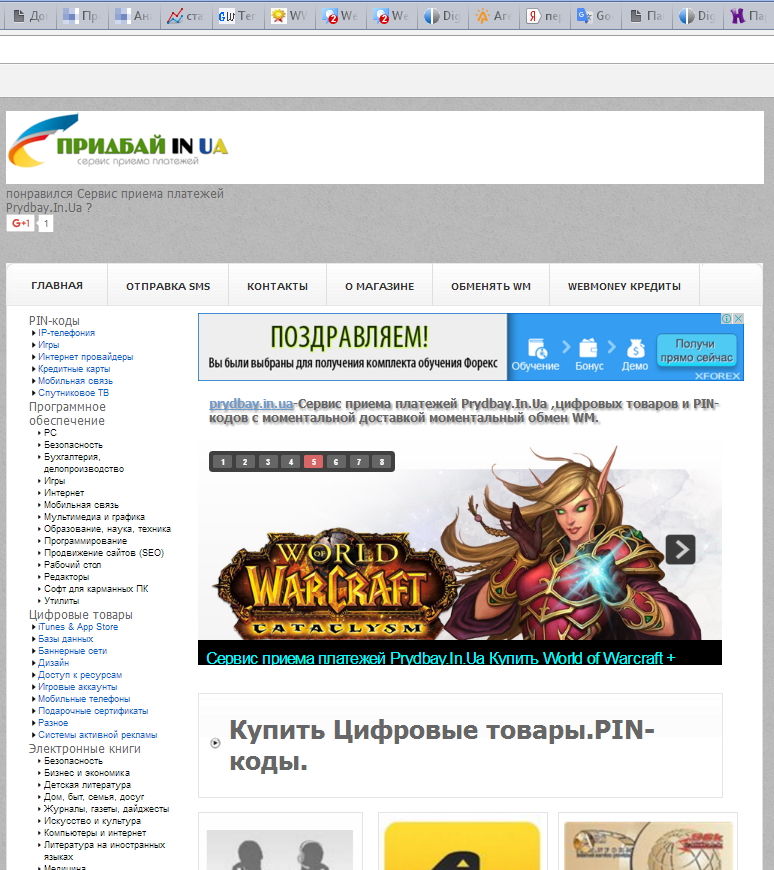The height and width of the screenshot is (870, 774).
Task: Open the Мобильные телефоны category
Action: coord(84,699)
